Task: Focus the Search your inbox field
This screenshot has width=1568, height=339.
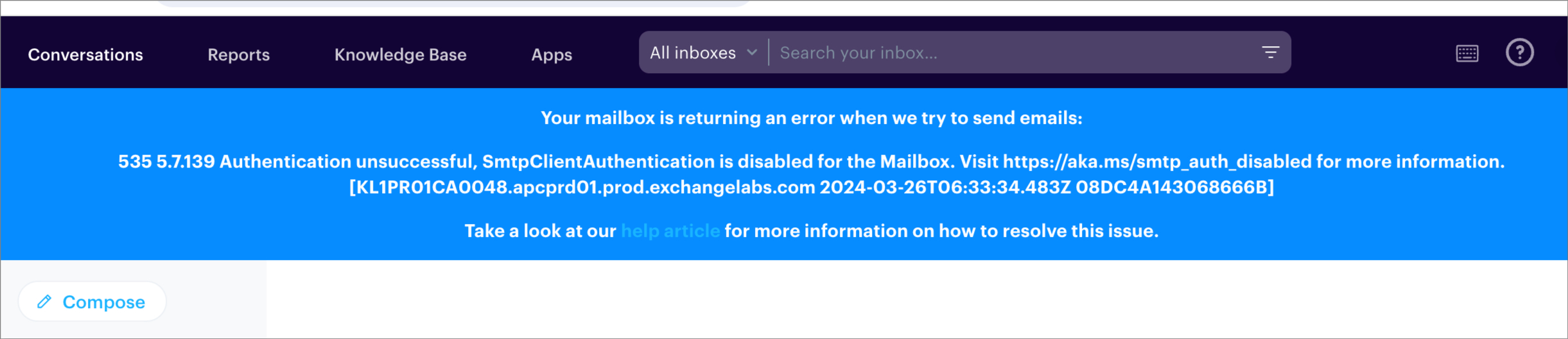Action: coord(1015,53)
